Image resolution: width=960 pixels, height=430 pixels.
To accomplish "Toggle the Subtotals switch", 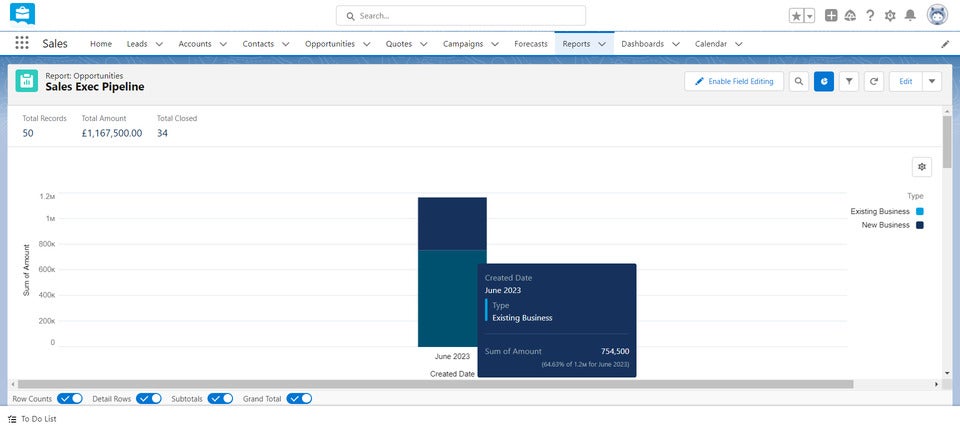I will 220,399.
